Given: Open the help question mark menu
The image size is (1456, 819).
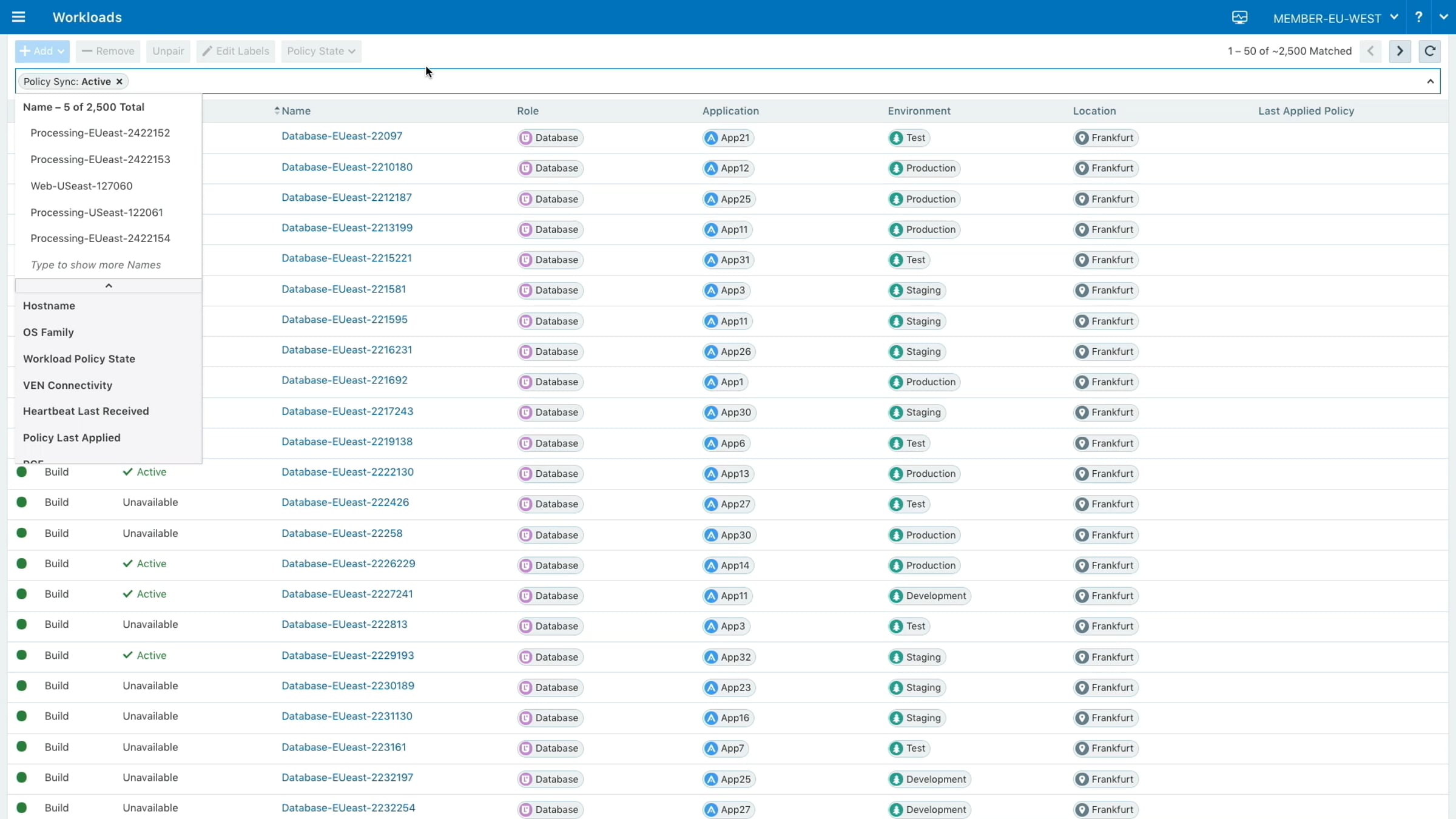Looking at the screenshot, I should tap(1418, 17).
